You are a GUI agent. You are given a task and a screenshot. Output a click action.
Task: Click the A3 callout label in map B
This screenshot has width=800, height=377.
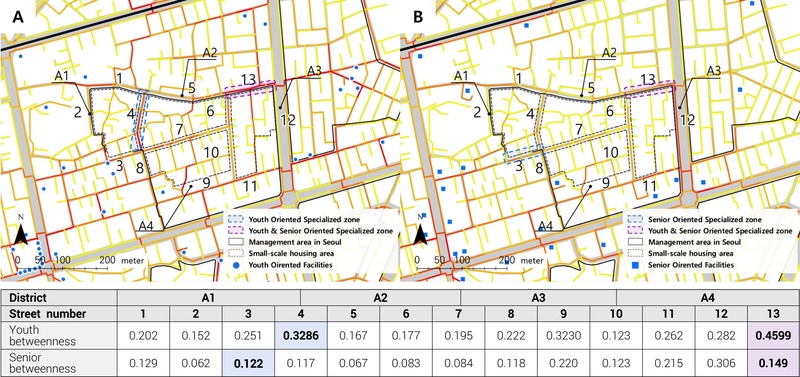point(714,71)
